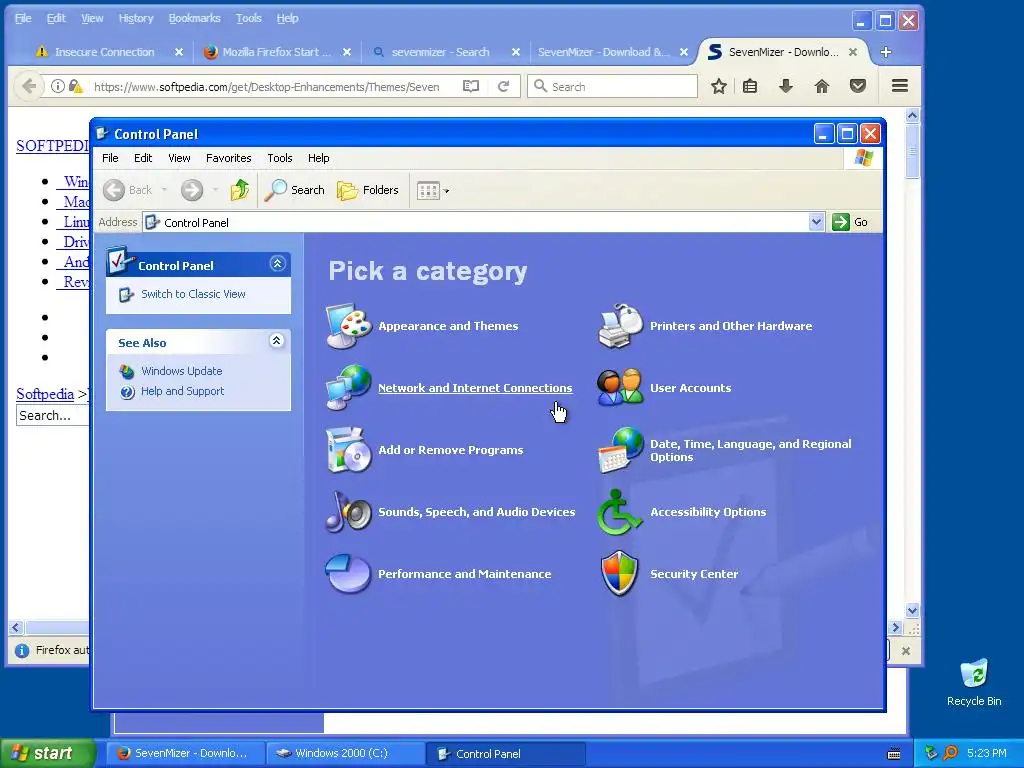Click Sounds, Speech, and Audio icon
The height and width of the screenshot is (768, 1024).
[x=349, y=512]
